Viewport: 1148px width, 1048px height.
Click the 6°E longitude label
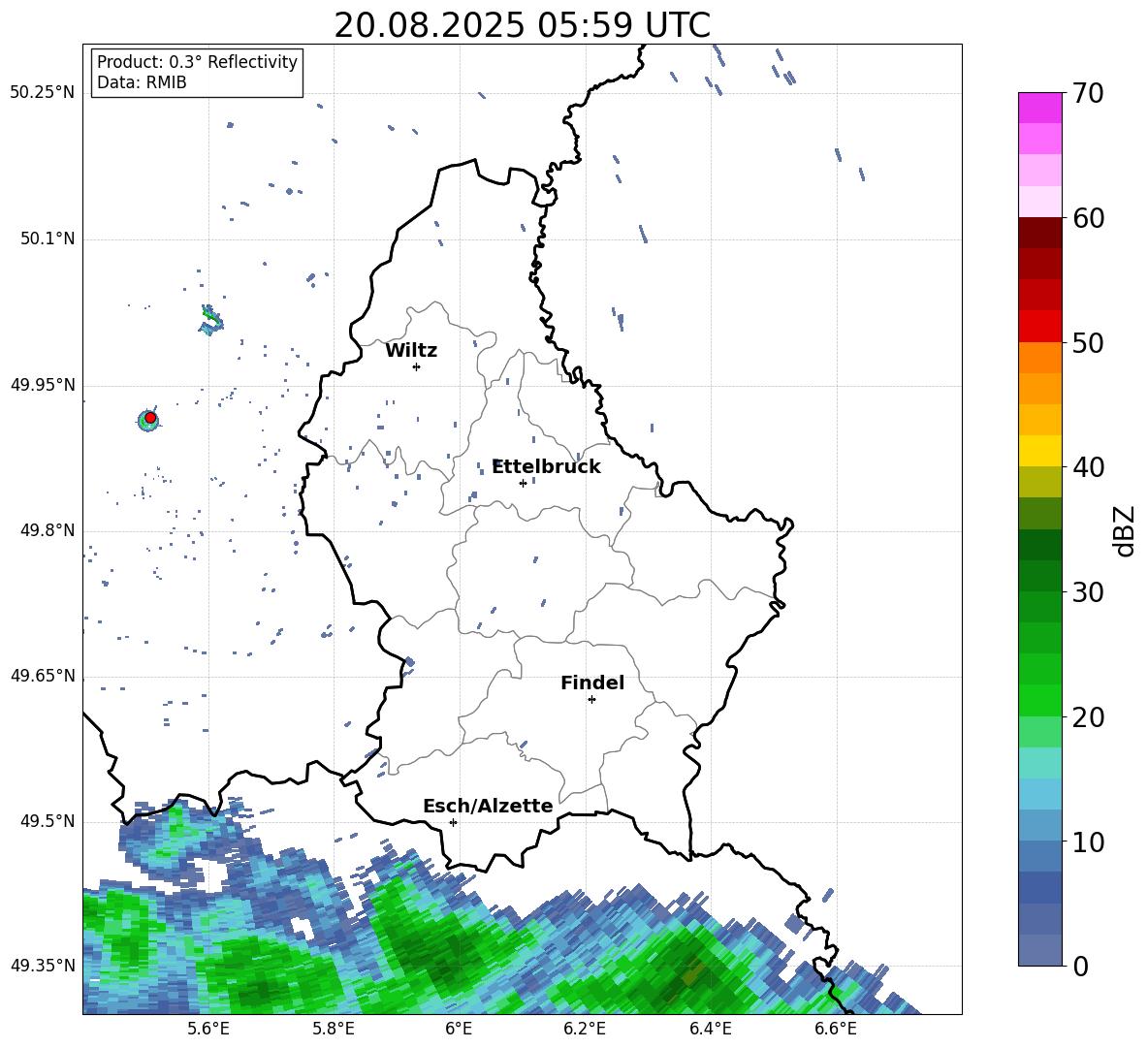[x=459, y=1030]
